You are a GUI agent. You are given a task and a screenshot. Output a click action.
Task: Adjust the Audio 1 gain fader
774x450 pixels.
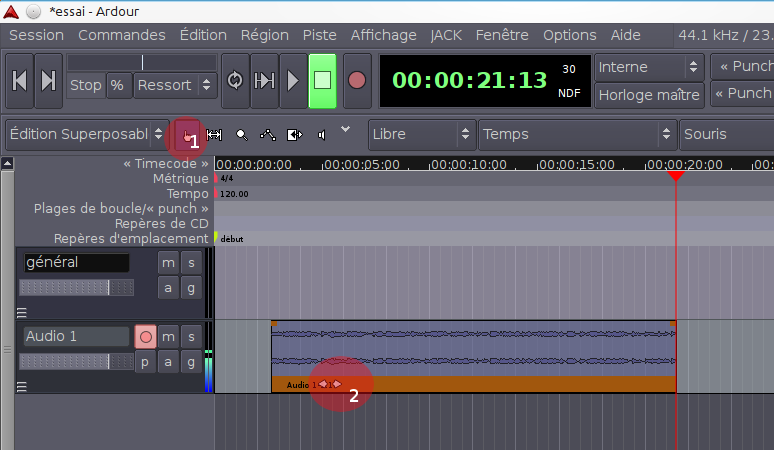[77, 362]
